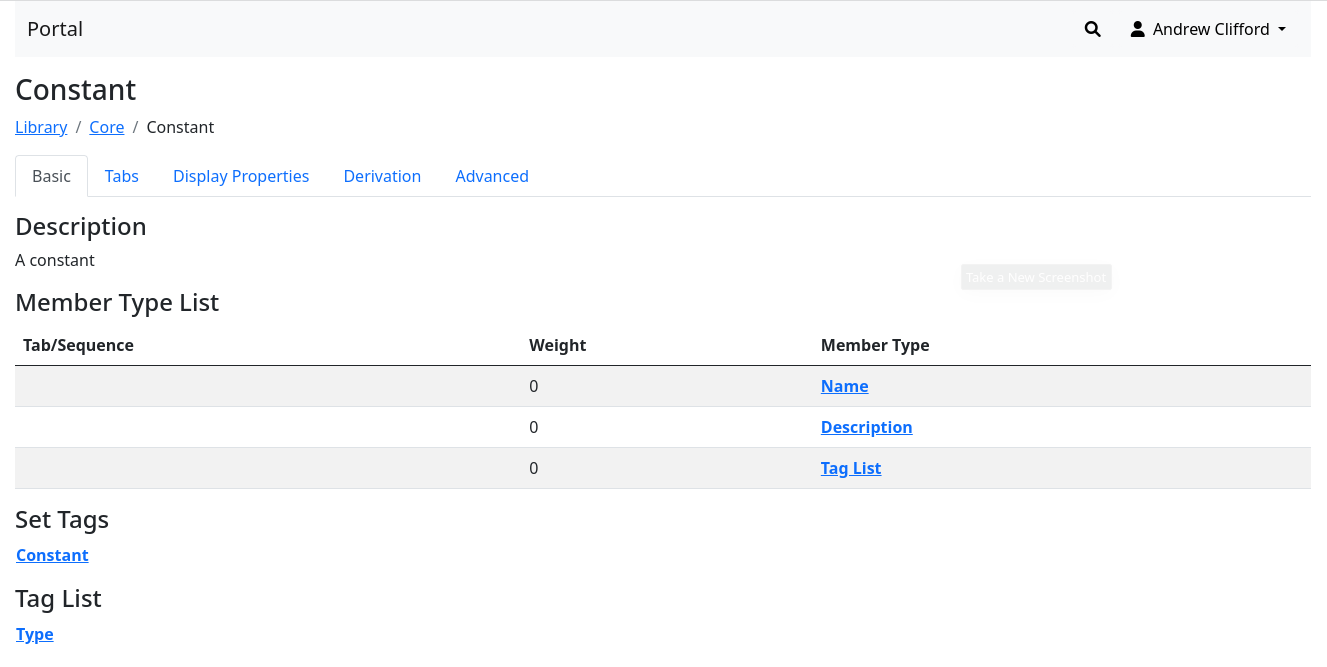Click the Member Type column header

pos(875,345)
